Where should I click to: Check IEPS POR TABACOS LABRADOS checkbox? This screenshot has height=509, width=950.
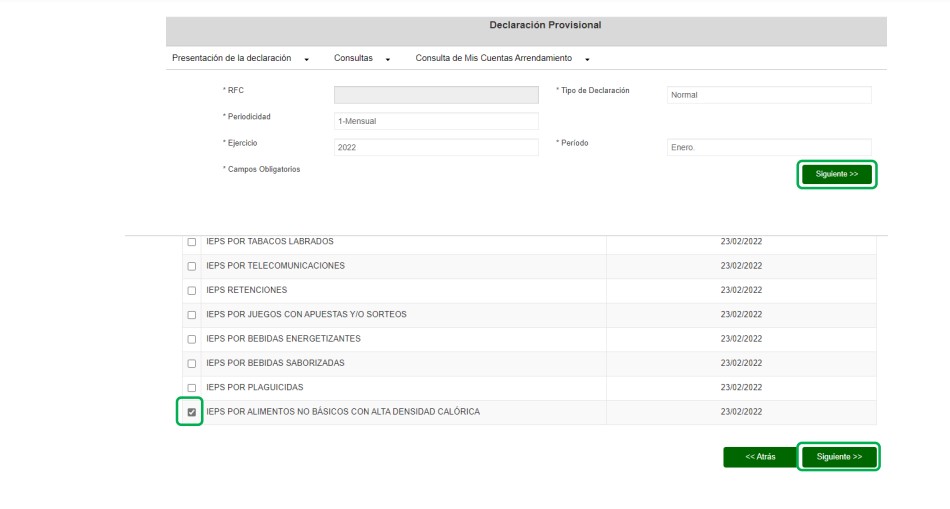[191, 242]
